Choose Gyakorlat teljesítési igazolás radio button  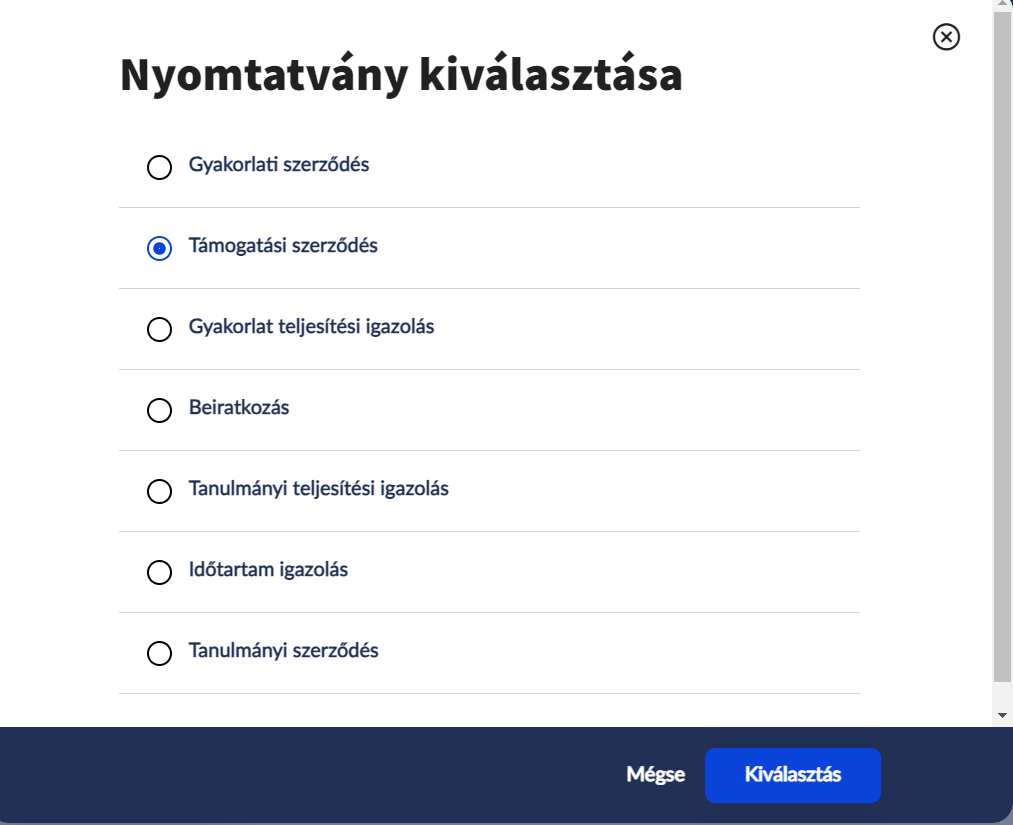(159, 329)
